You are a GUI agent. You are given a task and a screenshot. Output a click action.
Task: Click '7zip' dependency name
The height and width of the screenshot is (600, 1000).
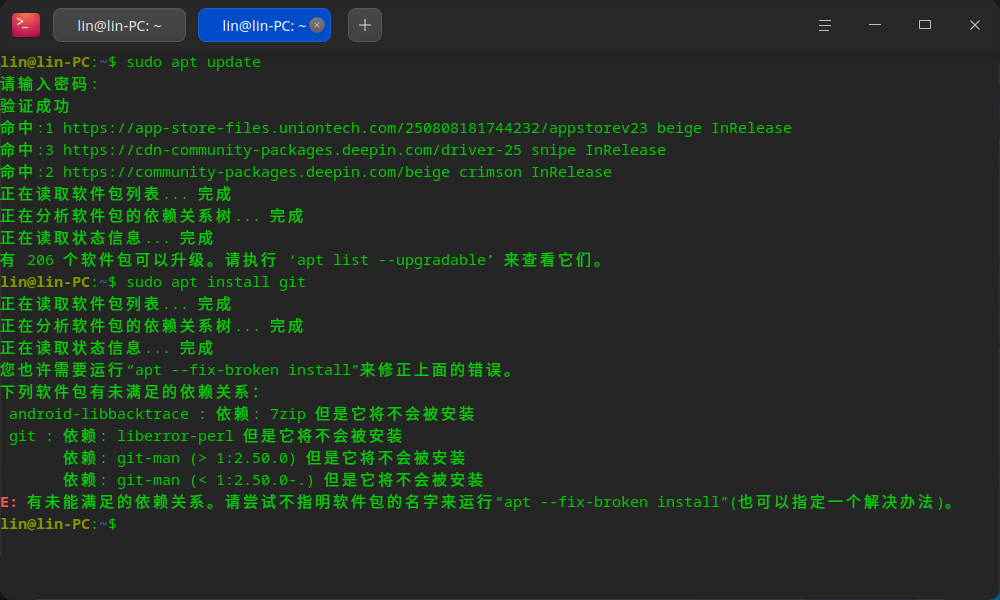click(288, 414)
